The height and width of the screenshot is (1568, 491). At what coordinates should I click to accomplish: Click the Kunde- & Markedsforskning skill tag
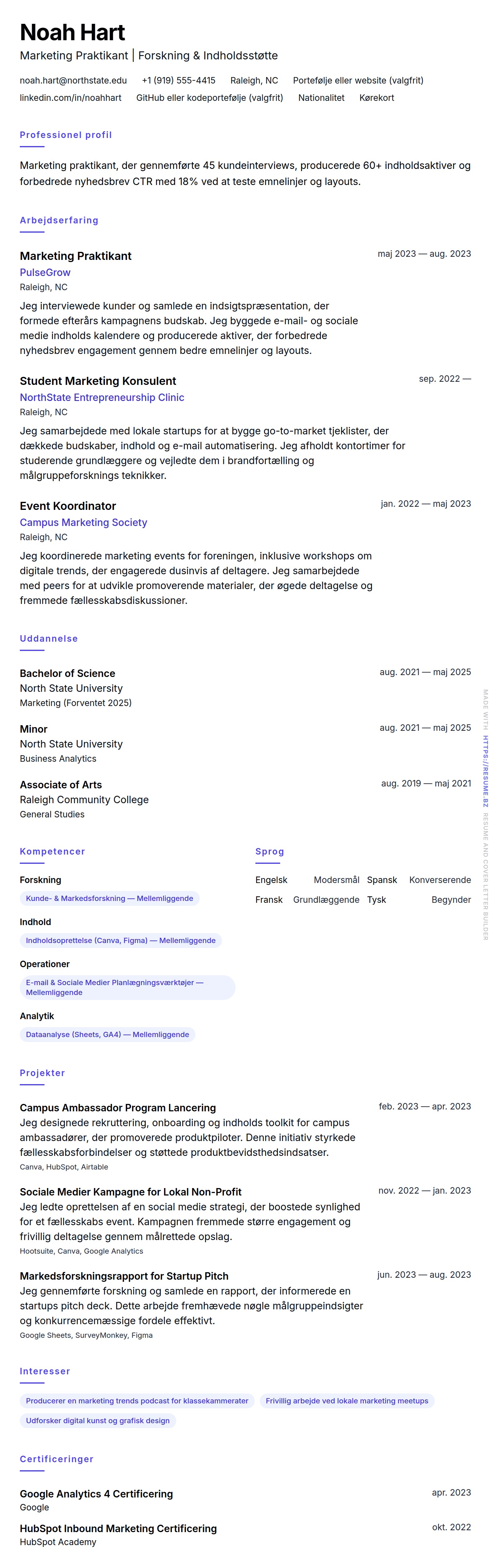point(109,898)
